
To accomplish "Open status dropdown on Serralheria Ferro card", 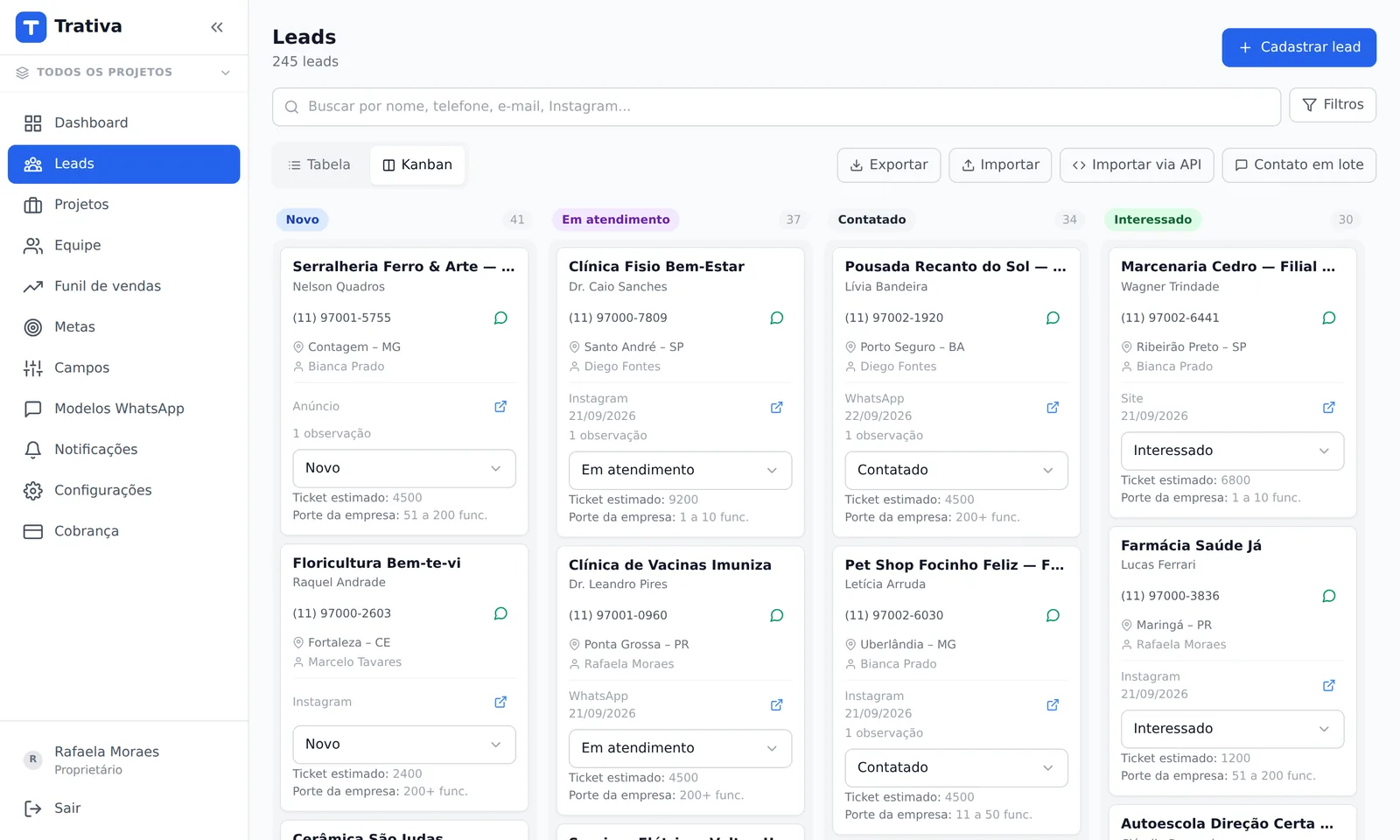I will click(x=404, y=468).
